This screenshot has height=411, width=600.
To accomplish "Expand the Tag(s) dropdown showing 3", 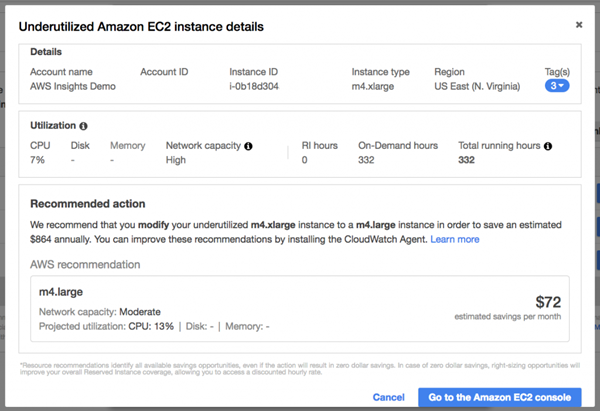I will 557,86.
